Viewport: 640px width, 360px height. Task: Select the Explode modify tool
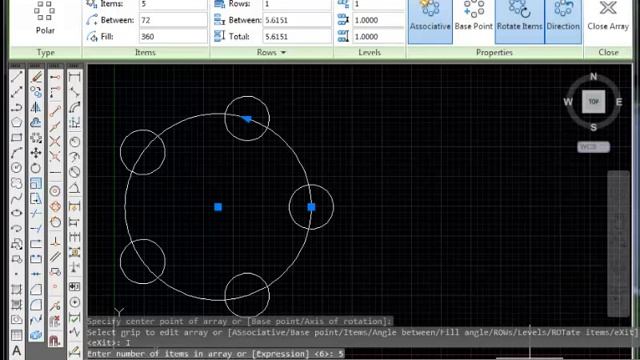[x=36, y=335]
